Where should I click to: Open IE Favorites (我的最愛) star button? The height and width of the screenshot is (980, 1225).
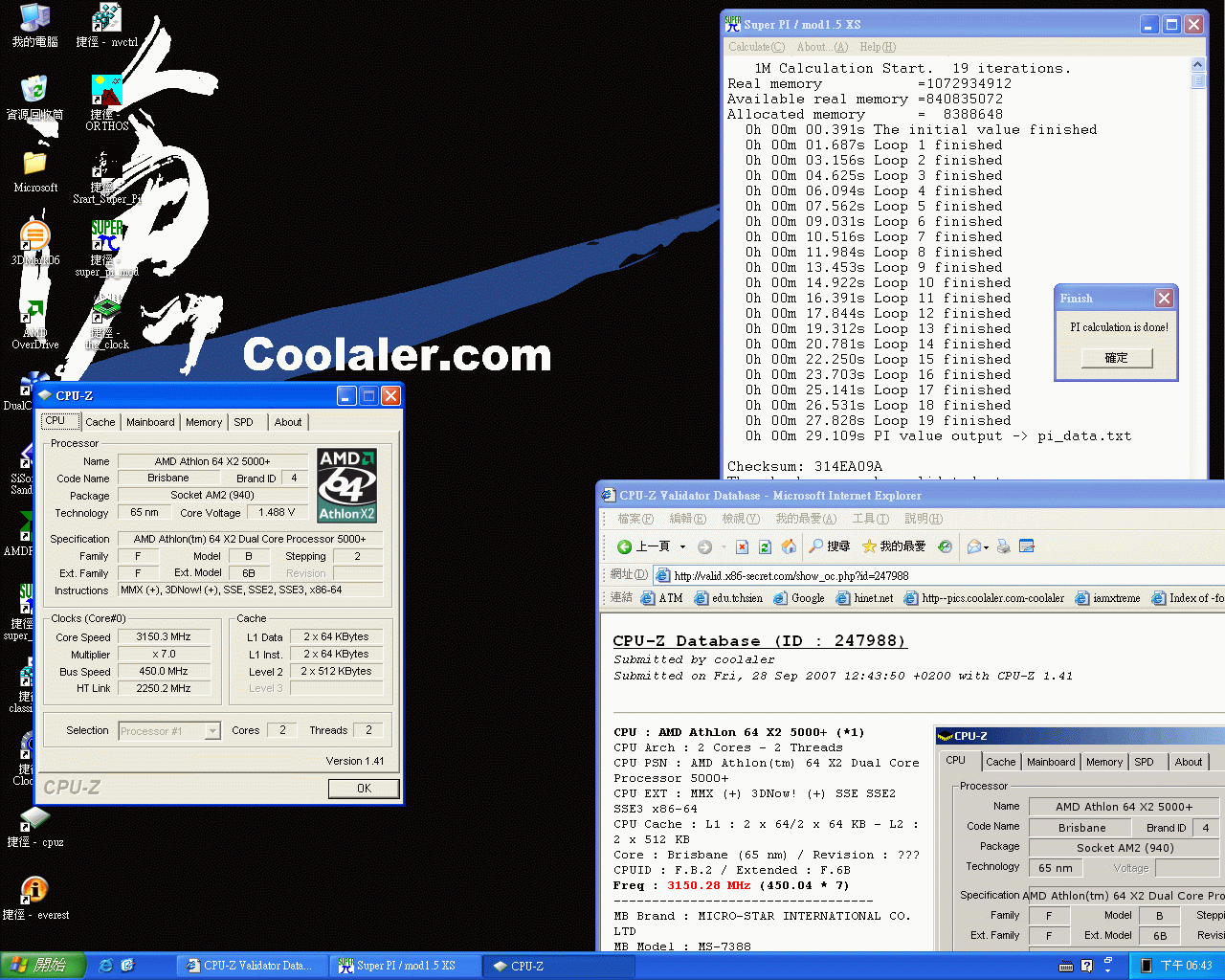point(894,546)
